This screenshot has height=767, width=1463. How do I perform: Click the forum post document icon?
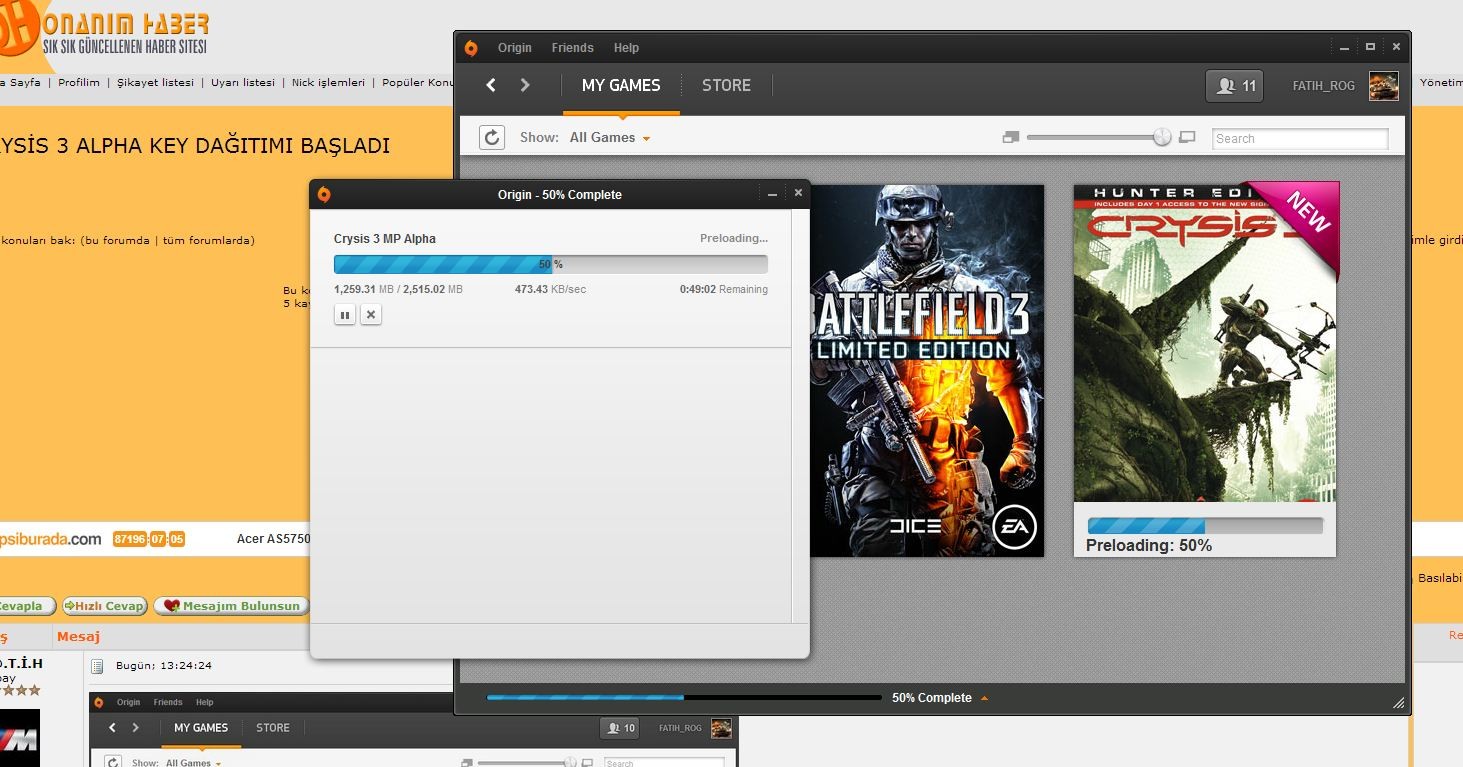click(x=97, y=666)
